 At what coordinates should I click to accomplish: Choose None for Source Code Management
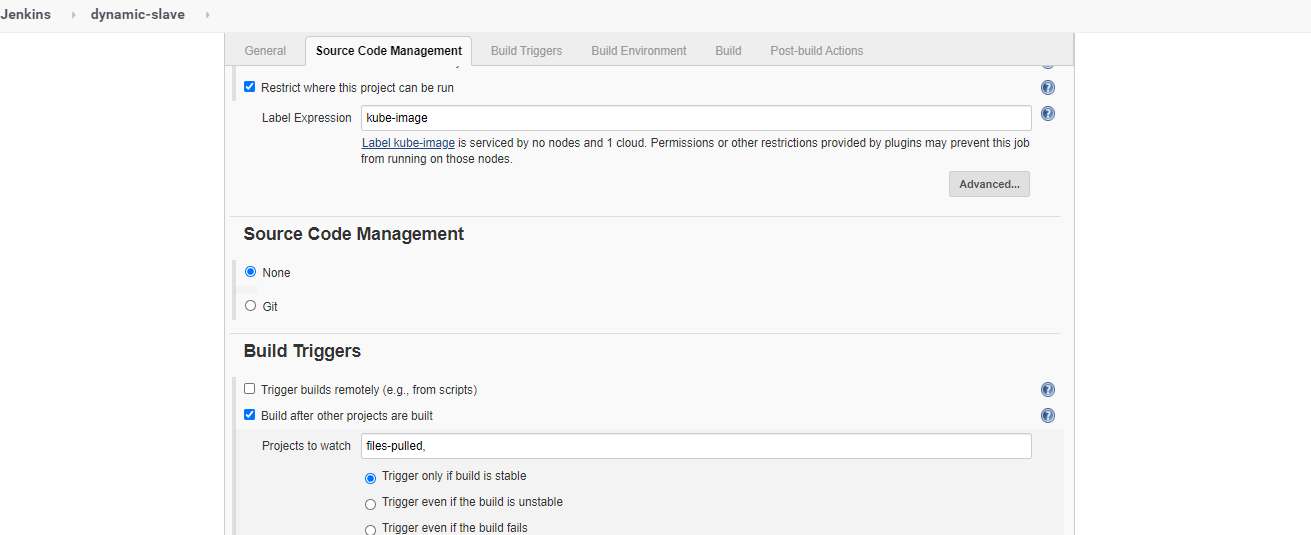click(251, 272)
